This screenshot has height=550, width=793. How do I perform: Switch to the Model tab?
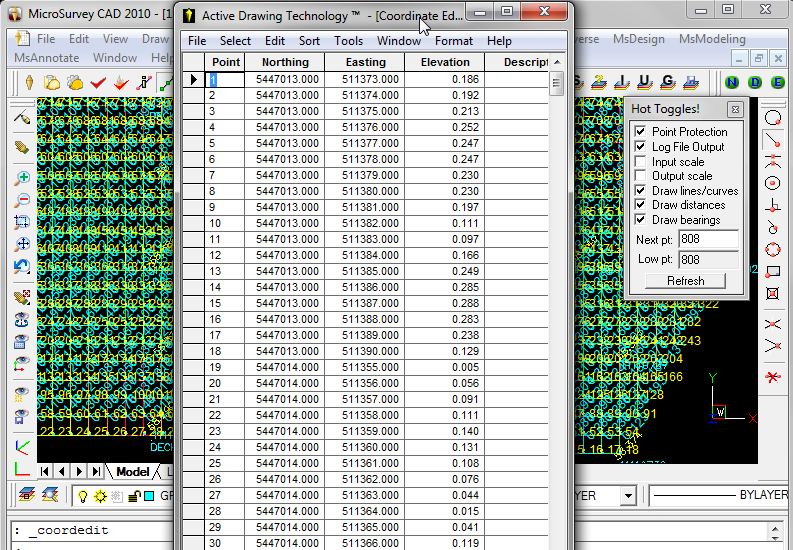[x=132, y=471]
